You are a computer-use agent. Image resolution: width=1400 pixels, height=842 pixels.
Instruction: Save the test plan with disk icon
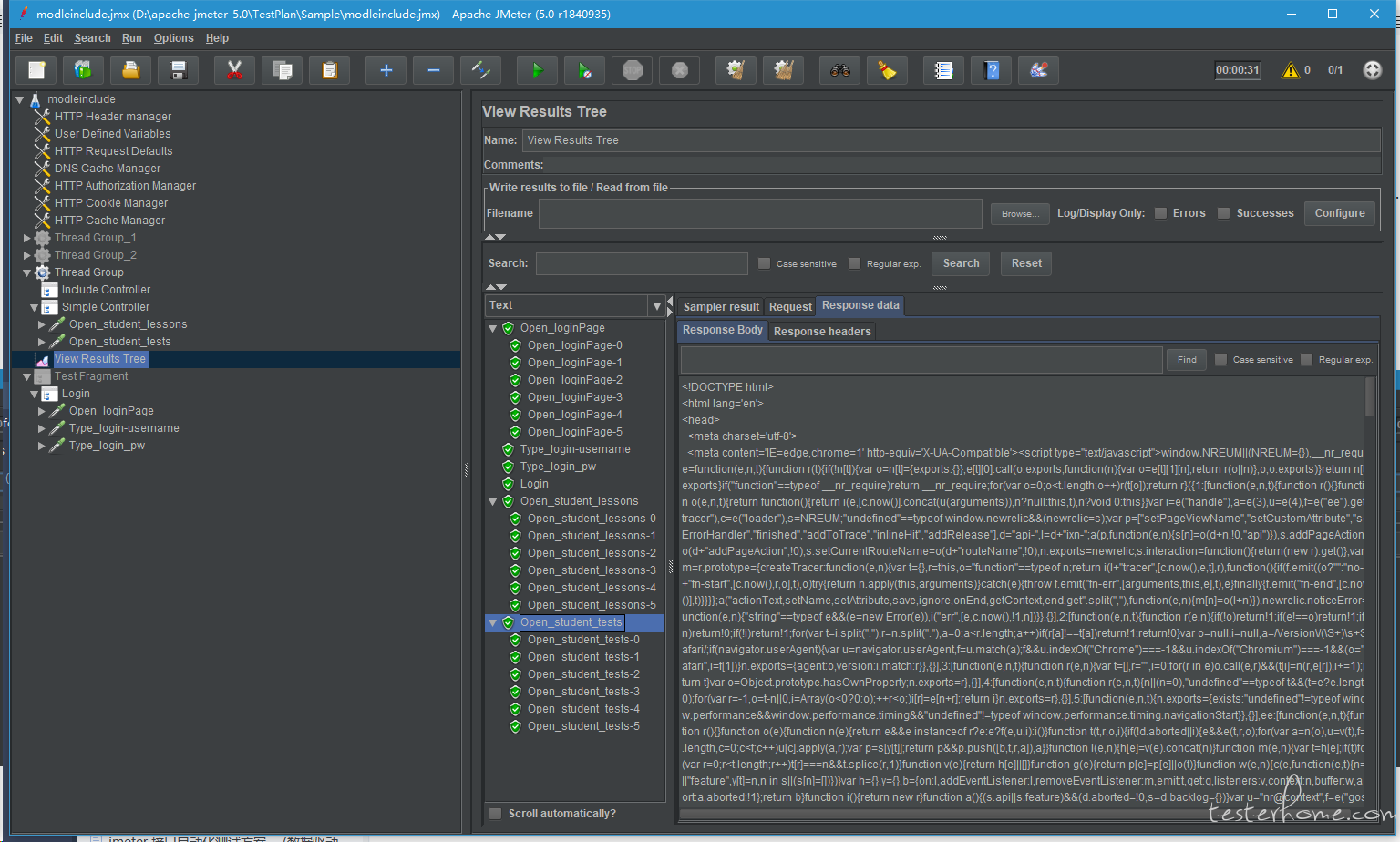tap(178, 70)
